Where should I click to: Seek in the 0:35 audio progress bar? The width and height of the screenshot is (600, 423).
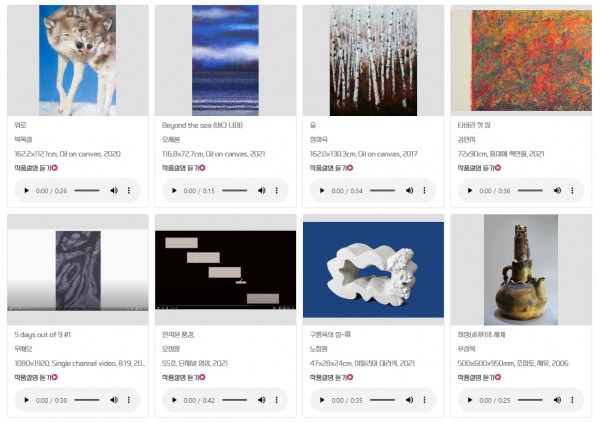(x=382, y=400)
